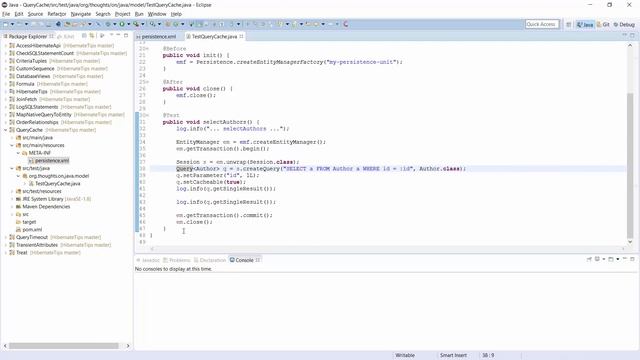Screen dimensions: 640x360
Task: Click the Writable status bar entry
Action: tap(405, 355)
